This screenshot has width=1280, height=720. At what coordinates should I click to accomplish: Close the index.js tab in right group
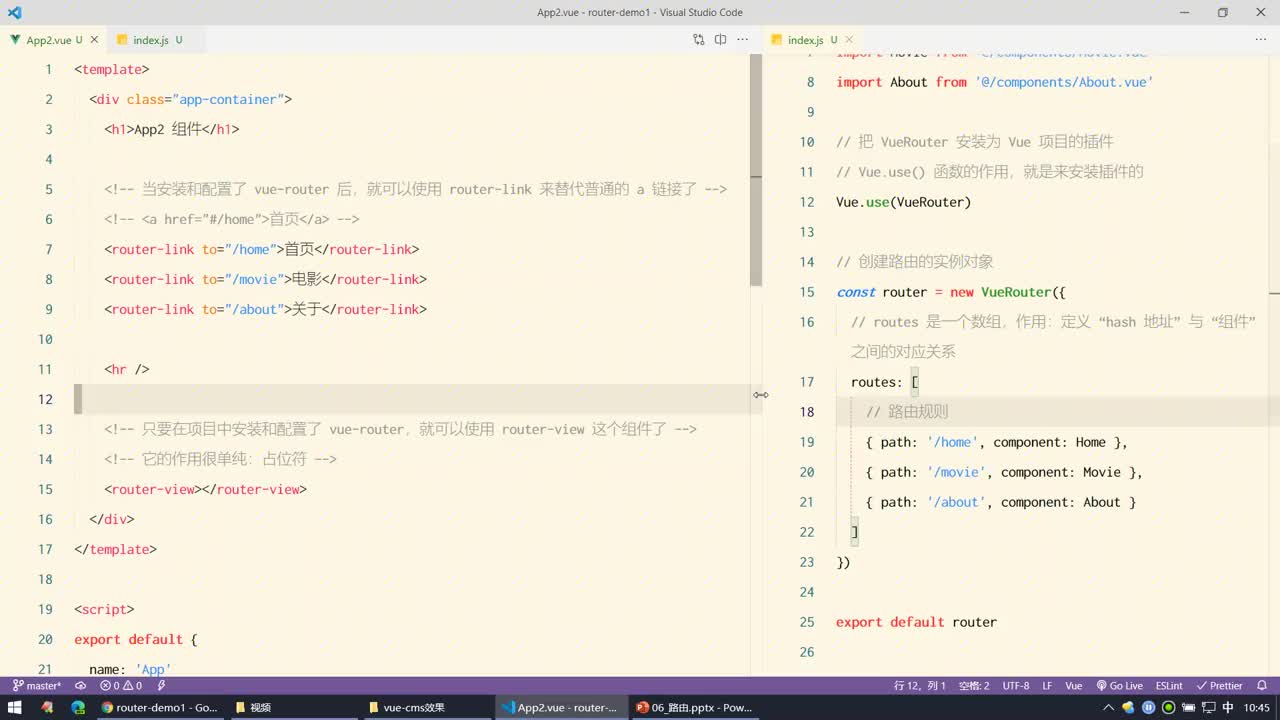click(849, 40)
